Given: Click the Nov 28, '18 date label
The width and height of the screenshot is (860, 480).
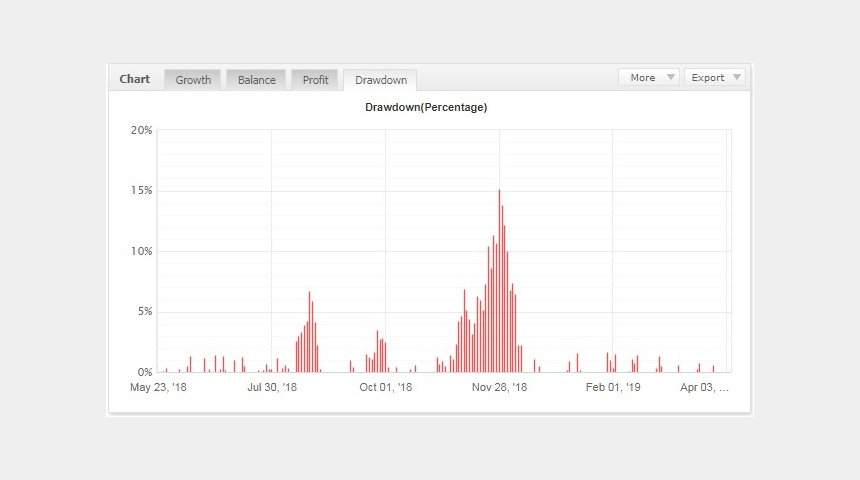Looking at the screenshot, I should click(499, 387).
